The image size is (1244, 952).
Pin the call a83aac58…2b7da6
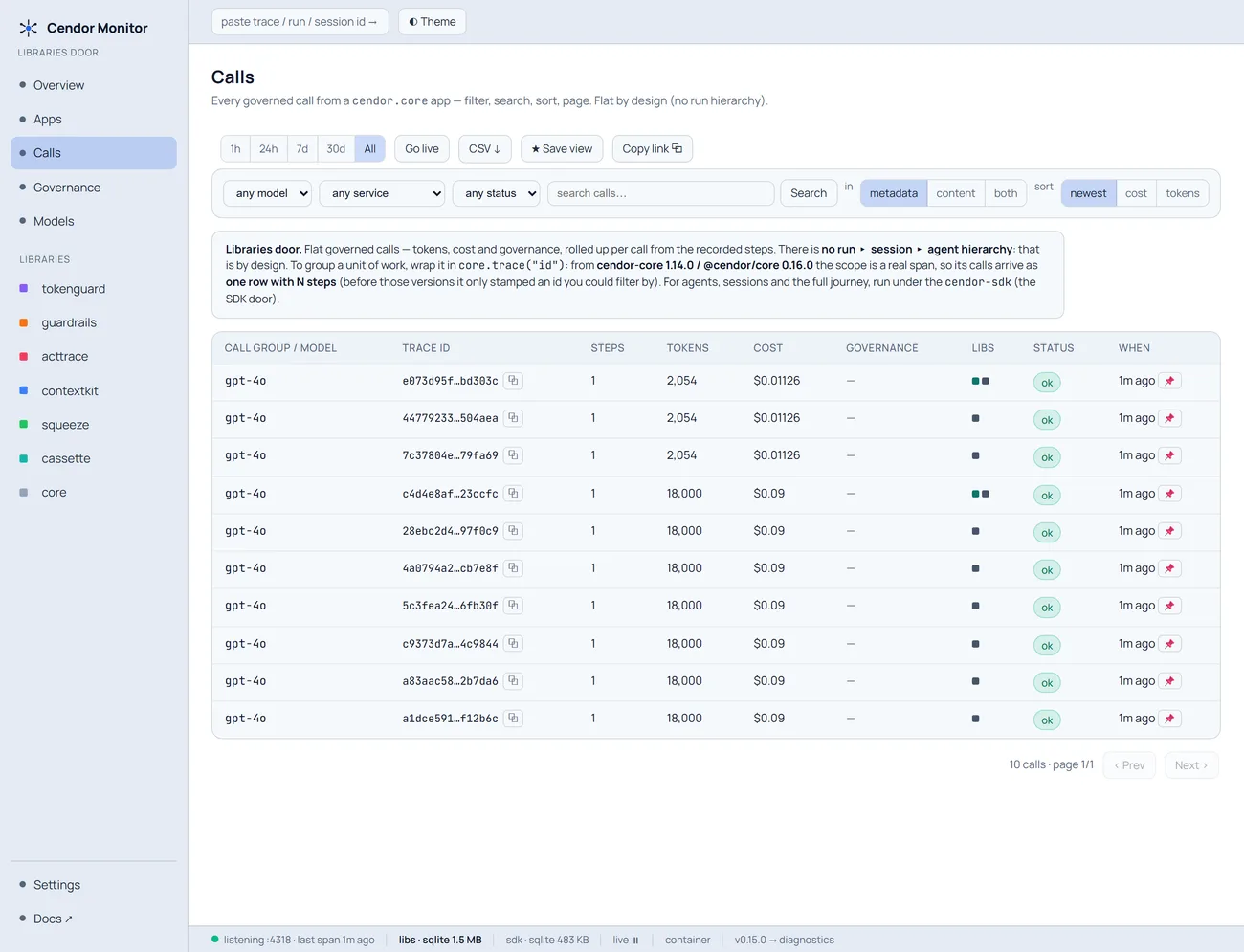[x=1169, y=681]
